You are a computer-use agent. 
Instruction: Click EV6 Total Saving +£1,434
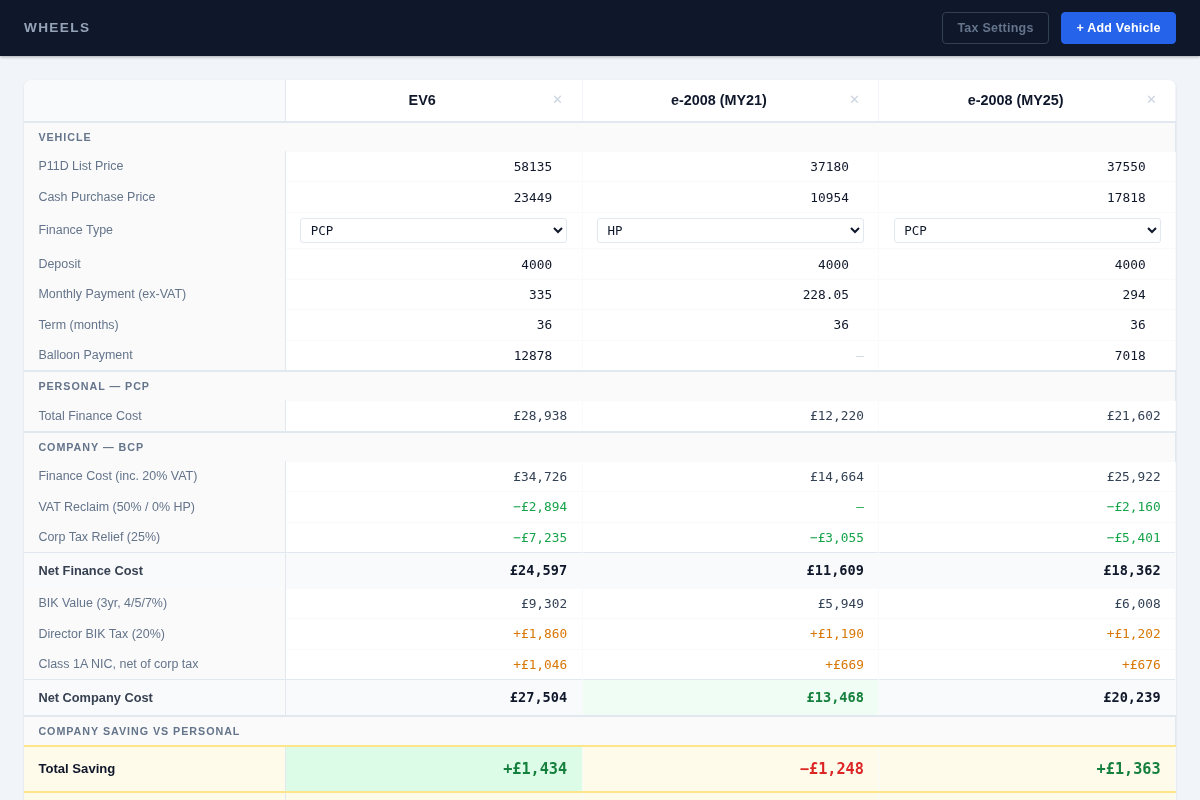535,769
